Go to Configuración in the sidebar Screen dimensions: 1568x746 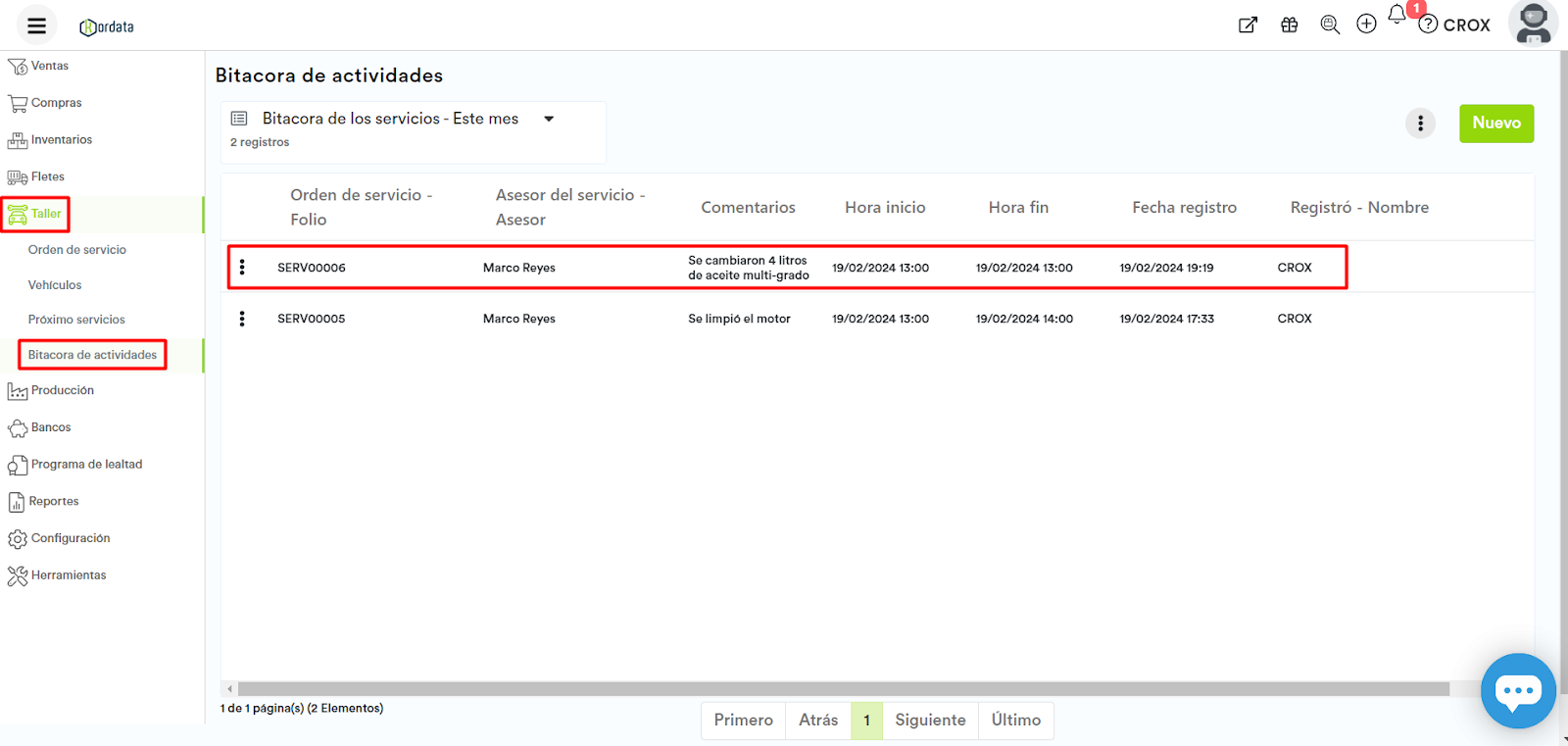tap(70, 538)
